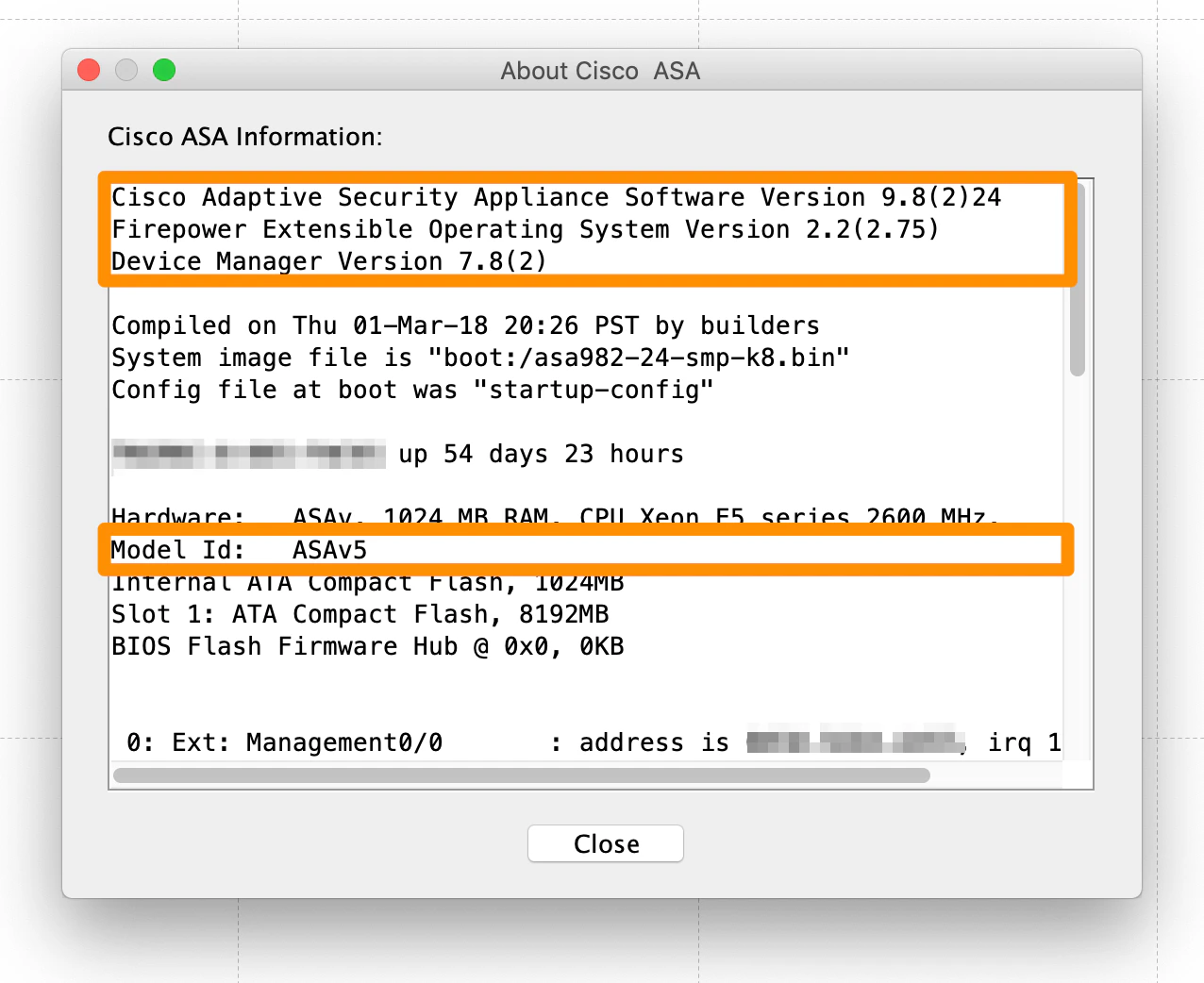Click the red close window button
This screenshot has height=983, width=1204.
click(89, 70)
